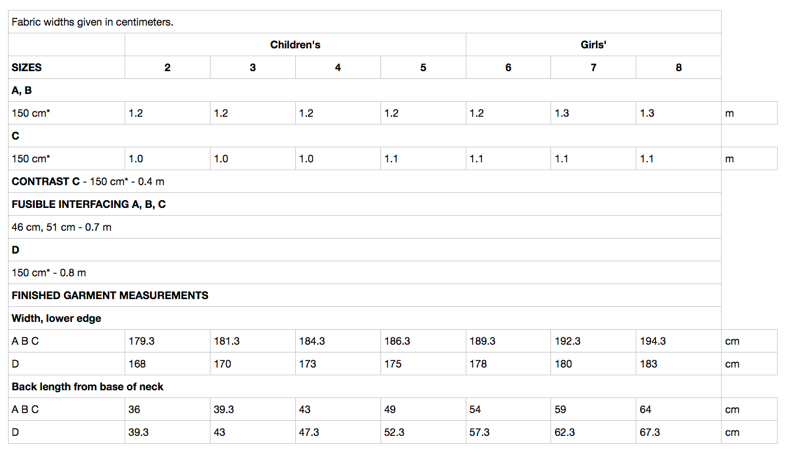Select the size 8 column header

(678, 68)
